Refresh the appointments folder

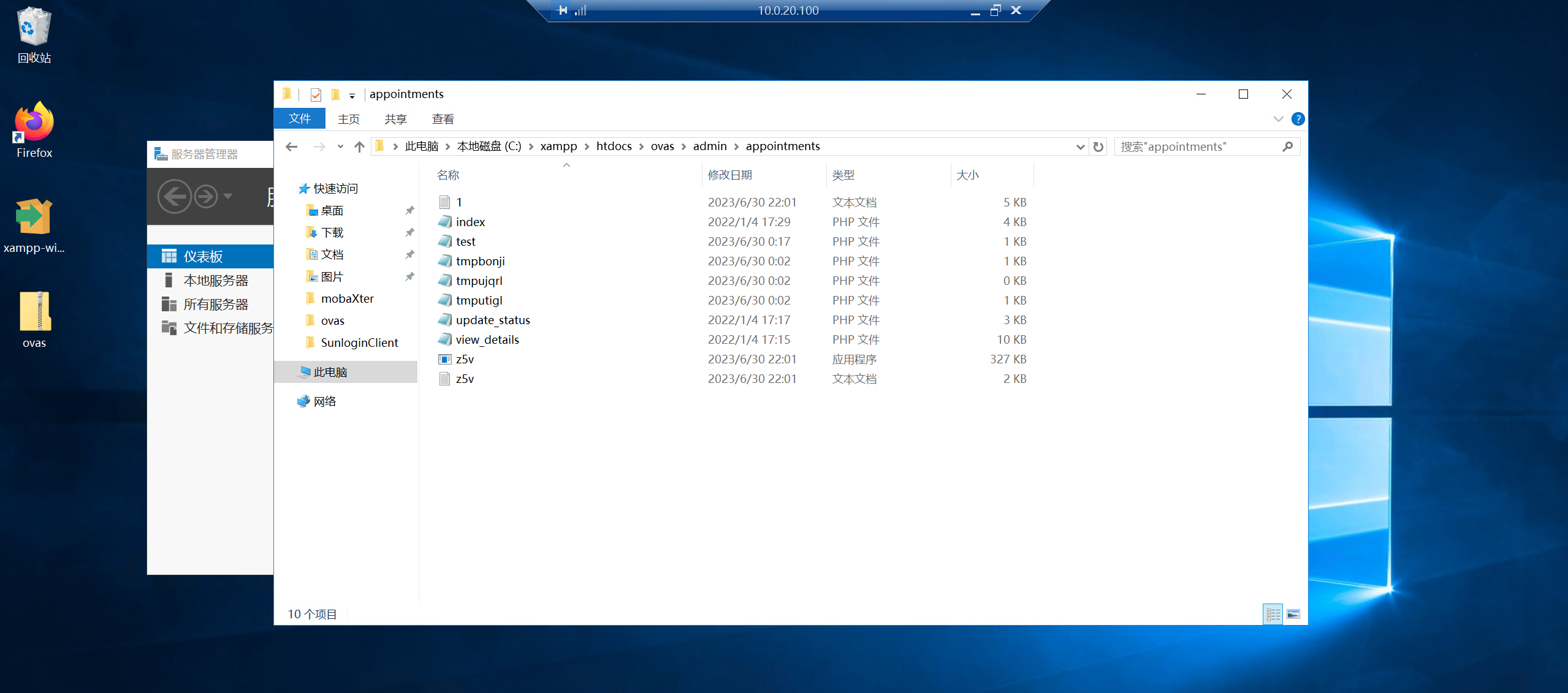pos(1098,146)
